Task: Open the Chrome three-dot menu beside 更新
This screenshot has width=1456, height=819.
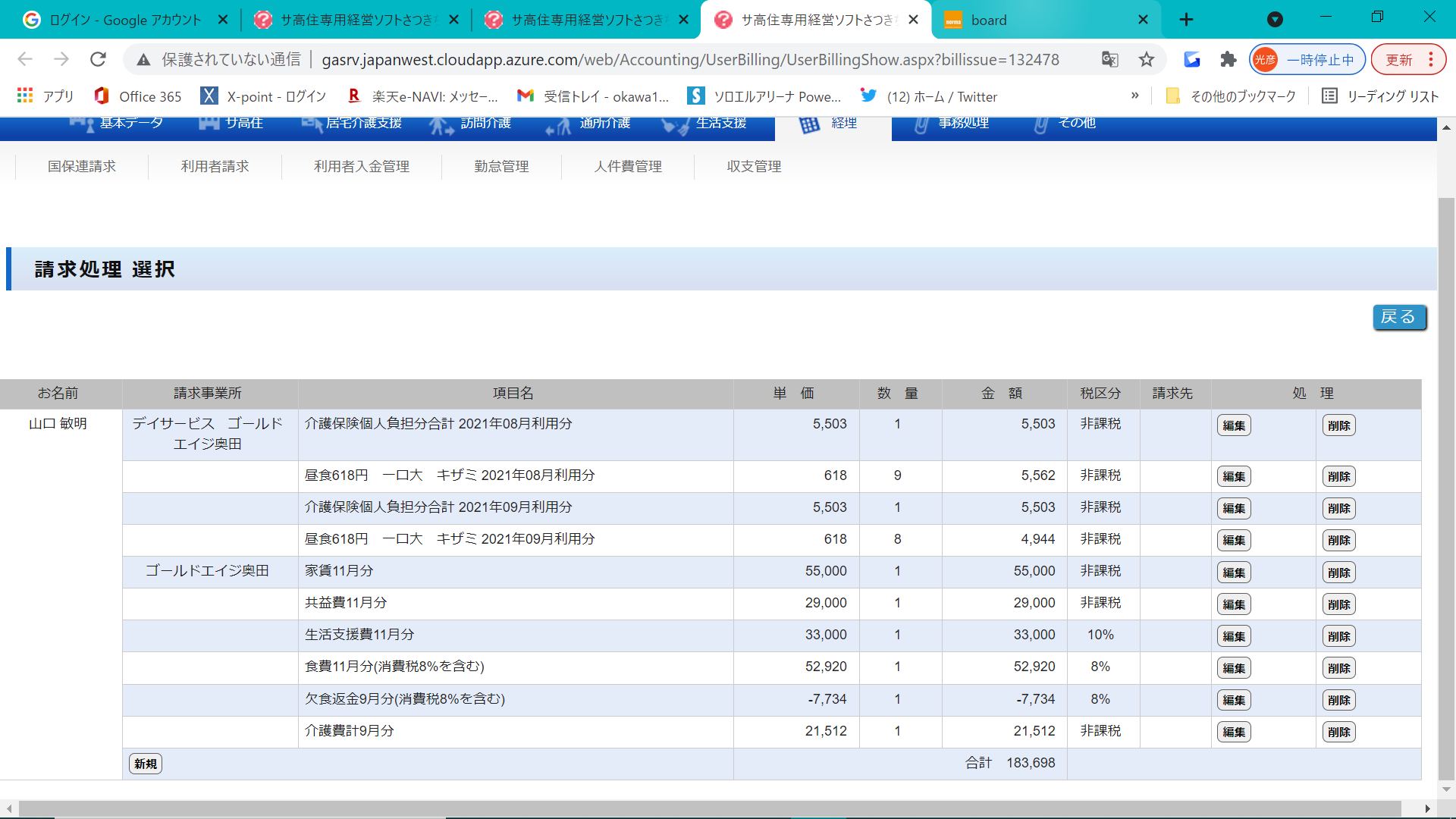Action: pyautogui.click(x=1431, y=59)
